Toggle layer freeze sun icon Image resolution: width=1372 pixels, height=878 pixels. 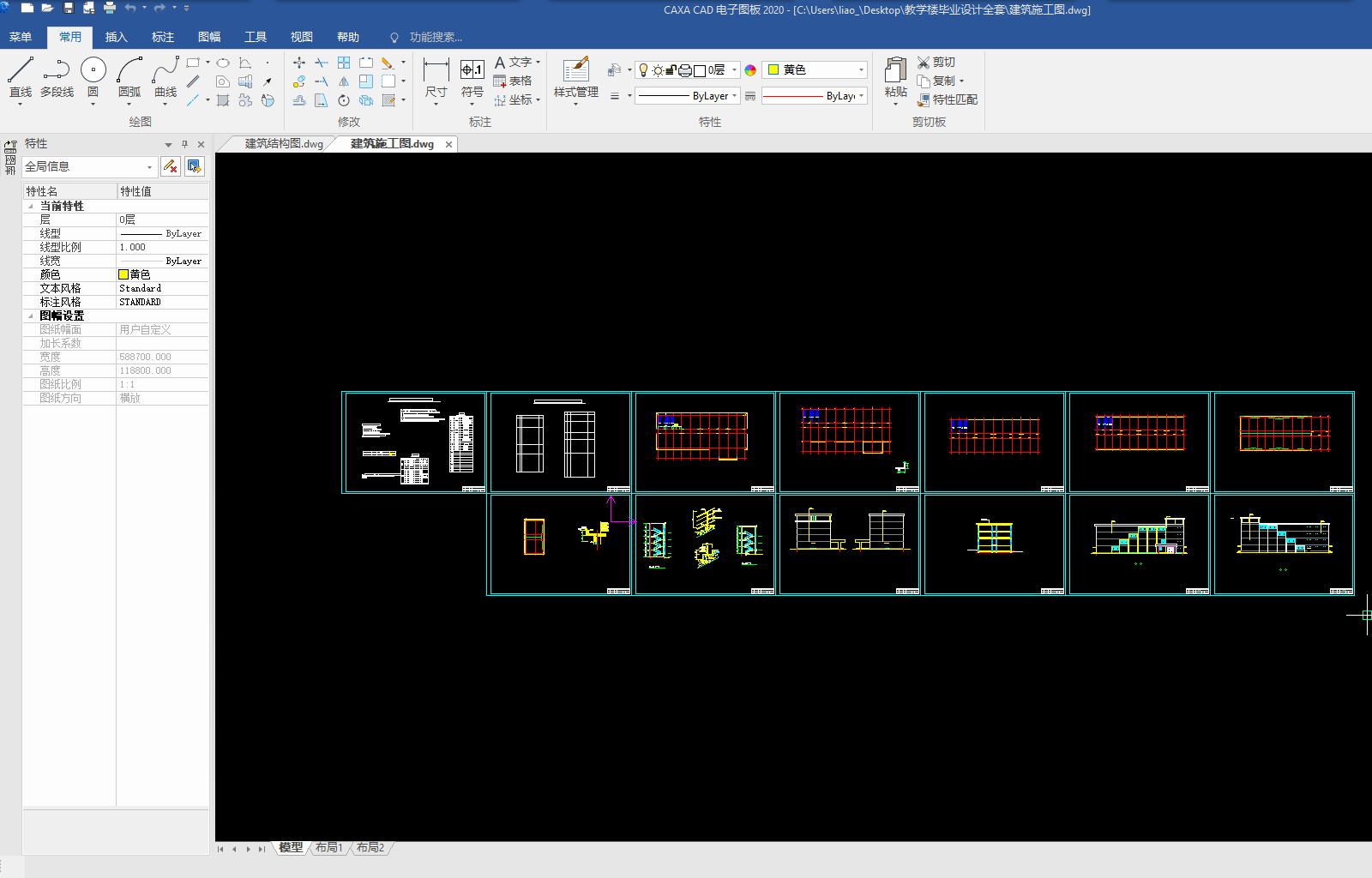[658, 70]
